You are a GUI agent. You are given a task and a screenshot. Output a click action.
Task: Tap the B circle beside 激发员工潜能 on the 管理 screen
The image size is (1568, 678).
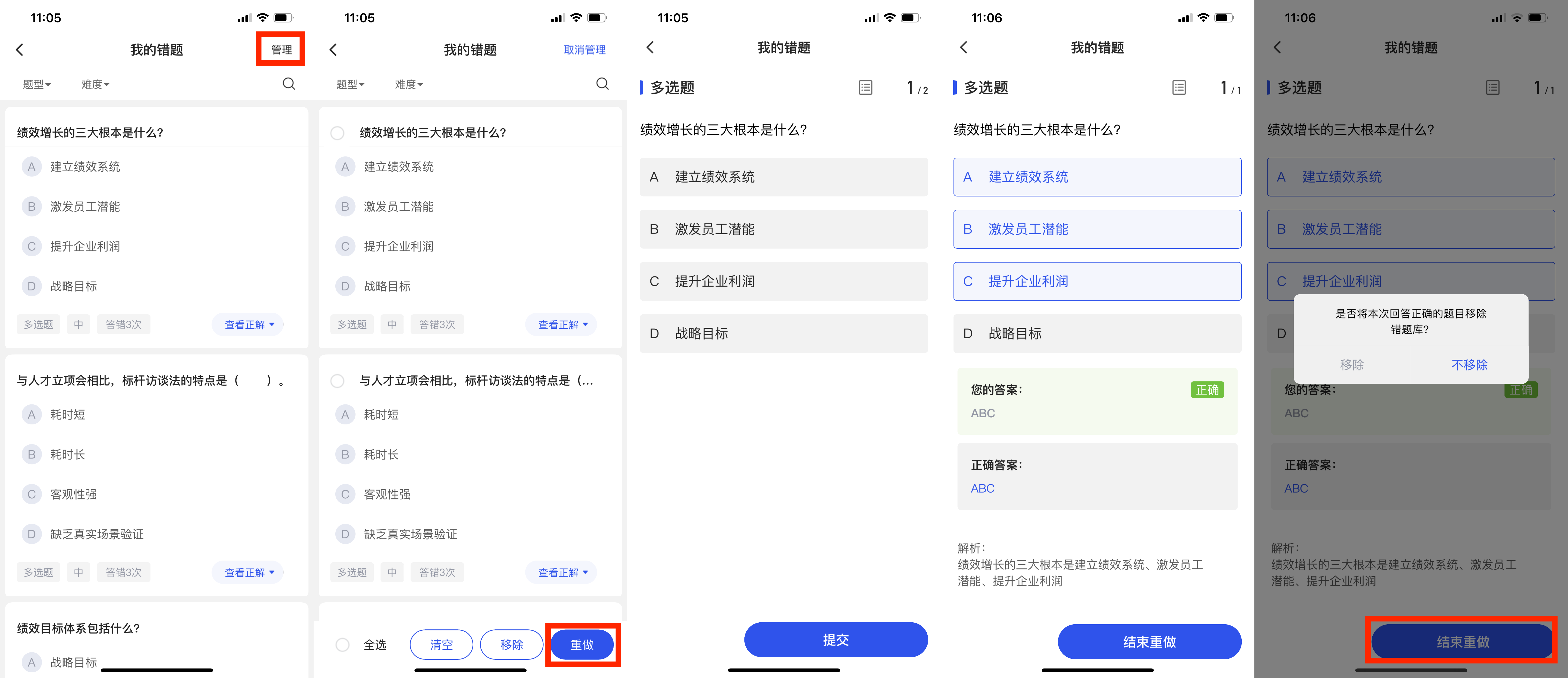32,207
